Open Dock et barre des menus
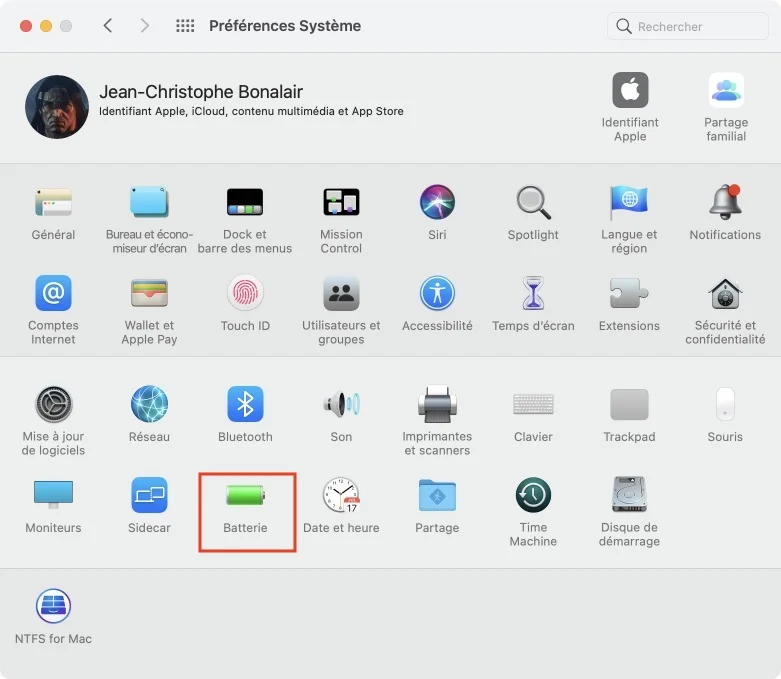Image resolution: width=781 pixels, height=679 pixels. click(x=245, y=202)
